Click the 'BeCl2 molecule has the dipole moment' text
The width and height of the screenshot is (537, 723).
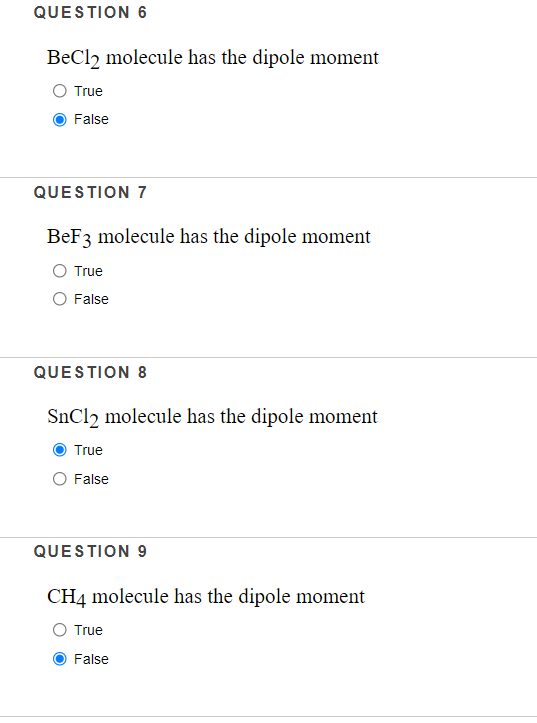click(212, 58)
